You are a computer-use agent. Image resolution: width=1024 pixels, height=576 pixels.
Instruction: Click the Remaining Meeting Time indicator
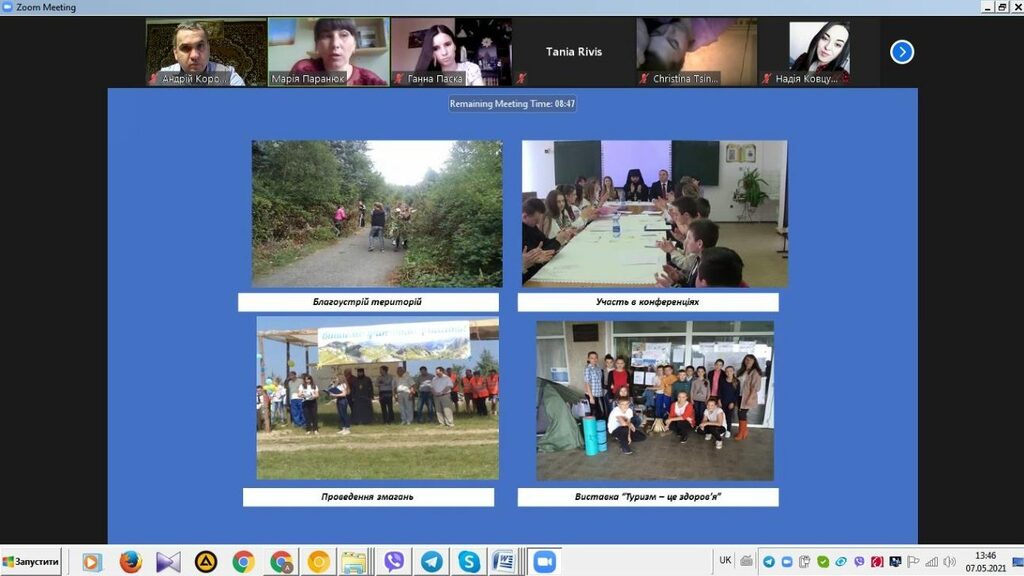tap(512, 103)
